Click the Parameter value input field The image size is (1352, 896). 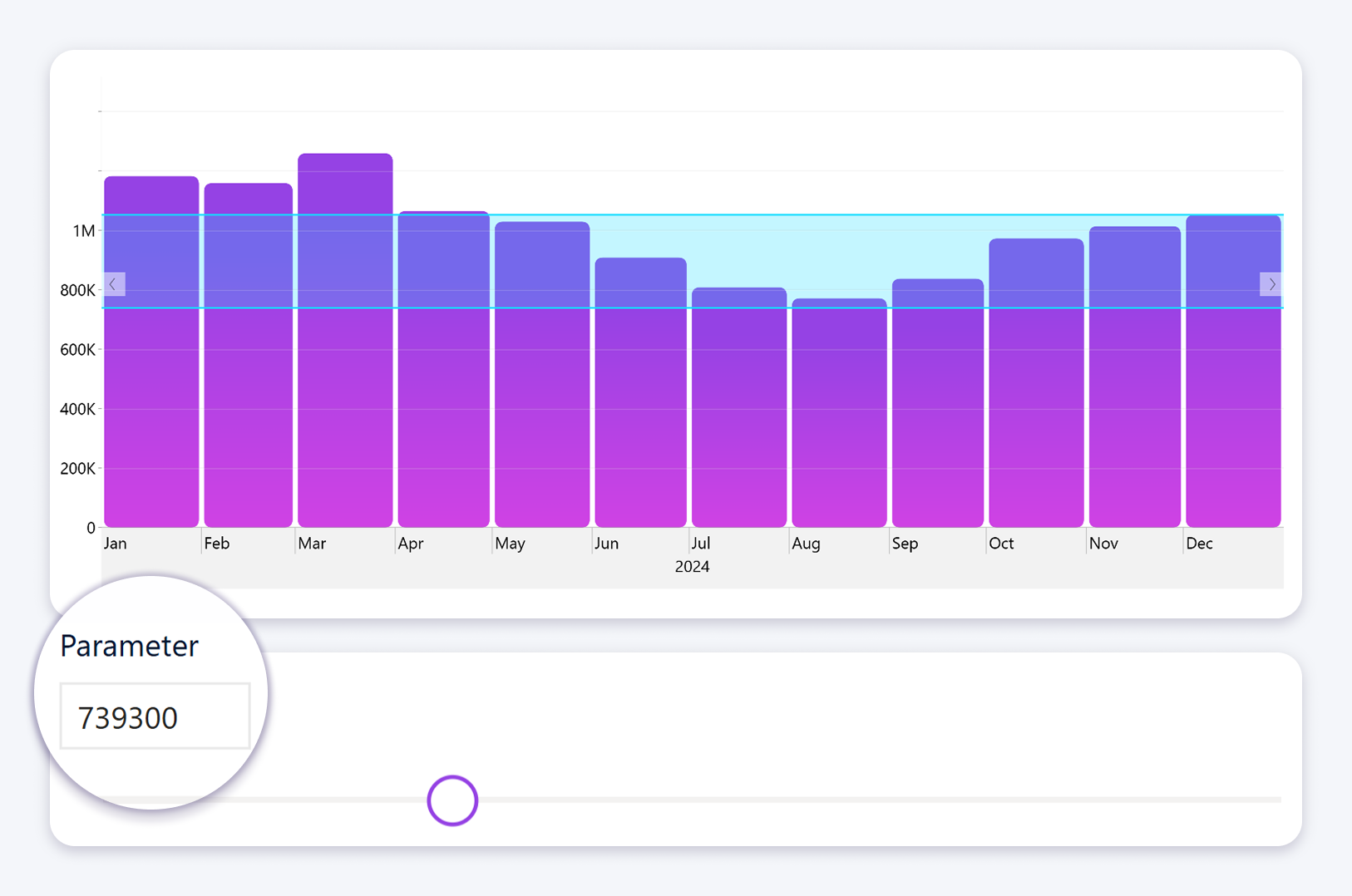pyautogui.click(x=155, y=716)
